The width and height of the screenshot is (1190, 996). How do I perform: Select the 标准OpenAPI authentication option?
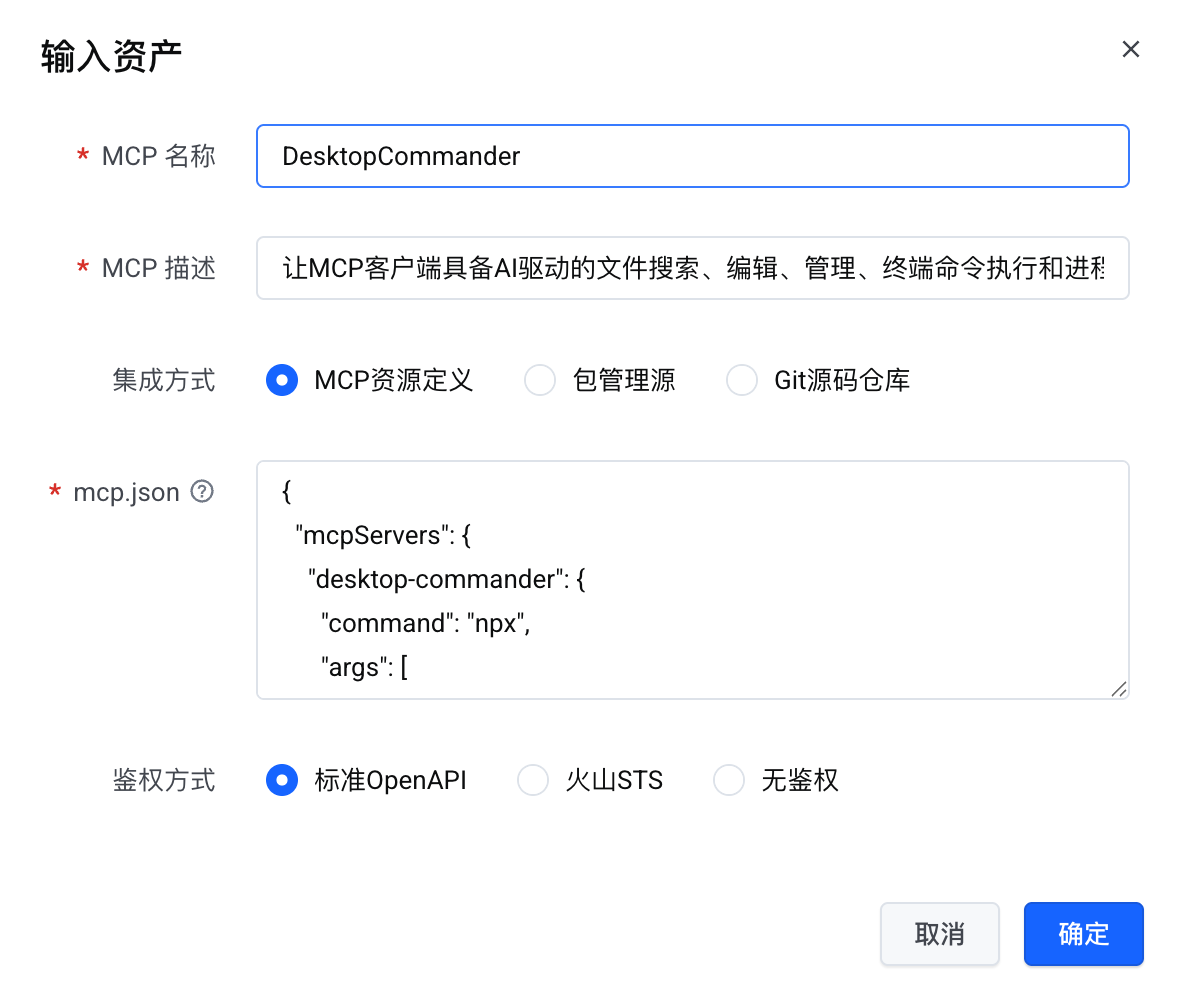pyautogui.click(x=282, y=780)
